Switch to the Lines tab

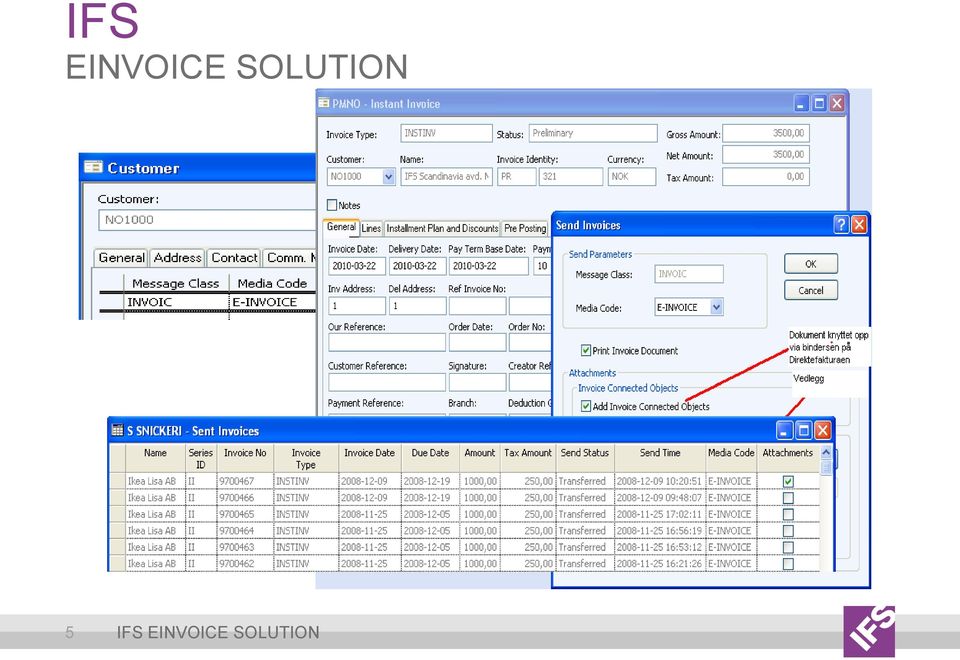[x=371, y=228]
